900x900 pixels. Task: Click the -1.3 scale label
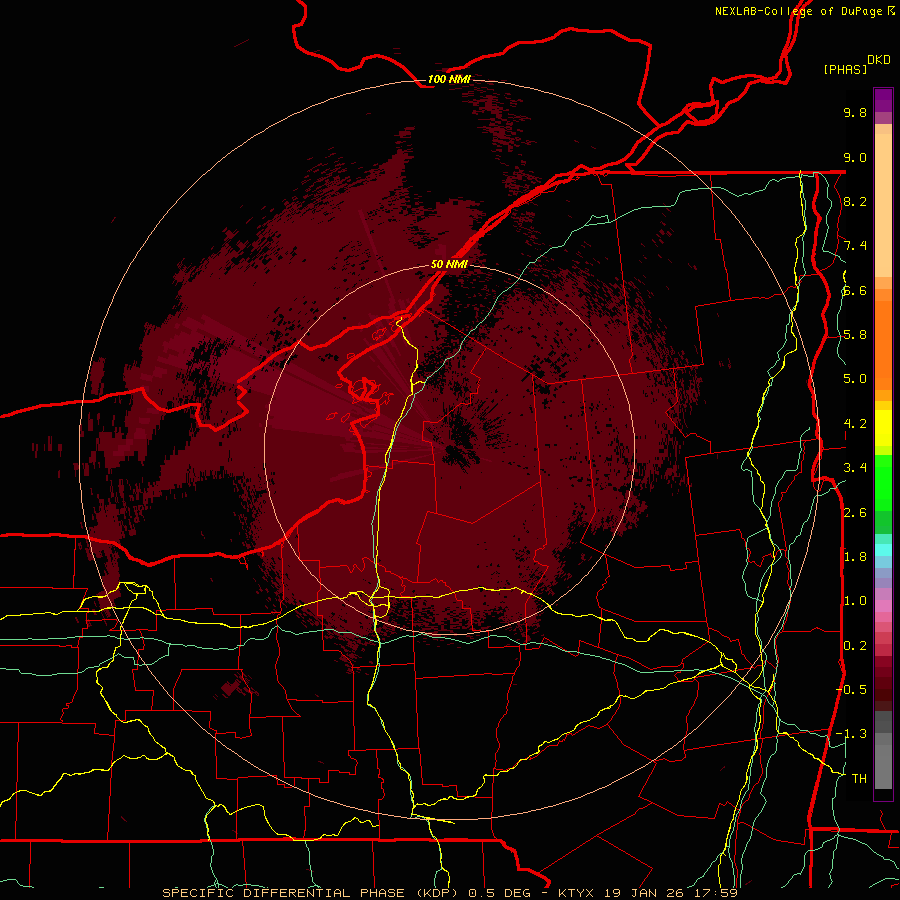coord(851,734)
